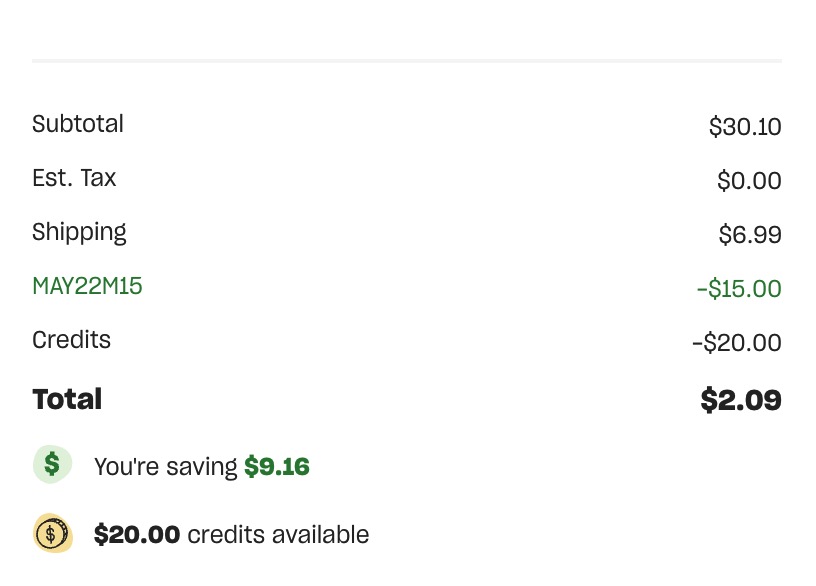Click the green dollar savings icon
Screen dimensions: 816x586
52,465
